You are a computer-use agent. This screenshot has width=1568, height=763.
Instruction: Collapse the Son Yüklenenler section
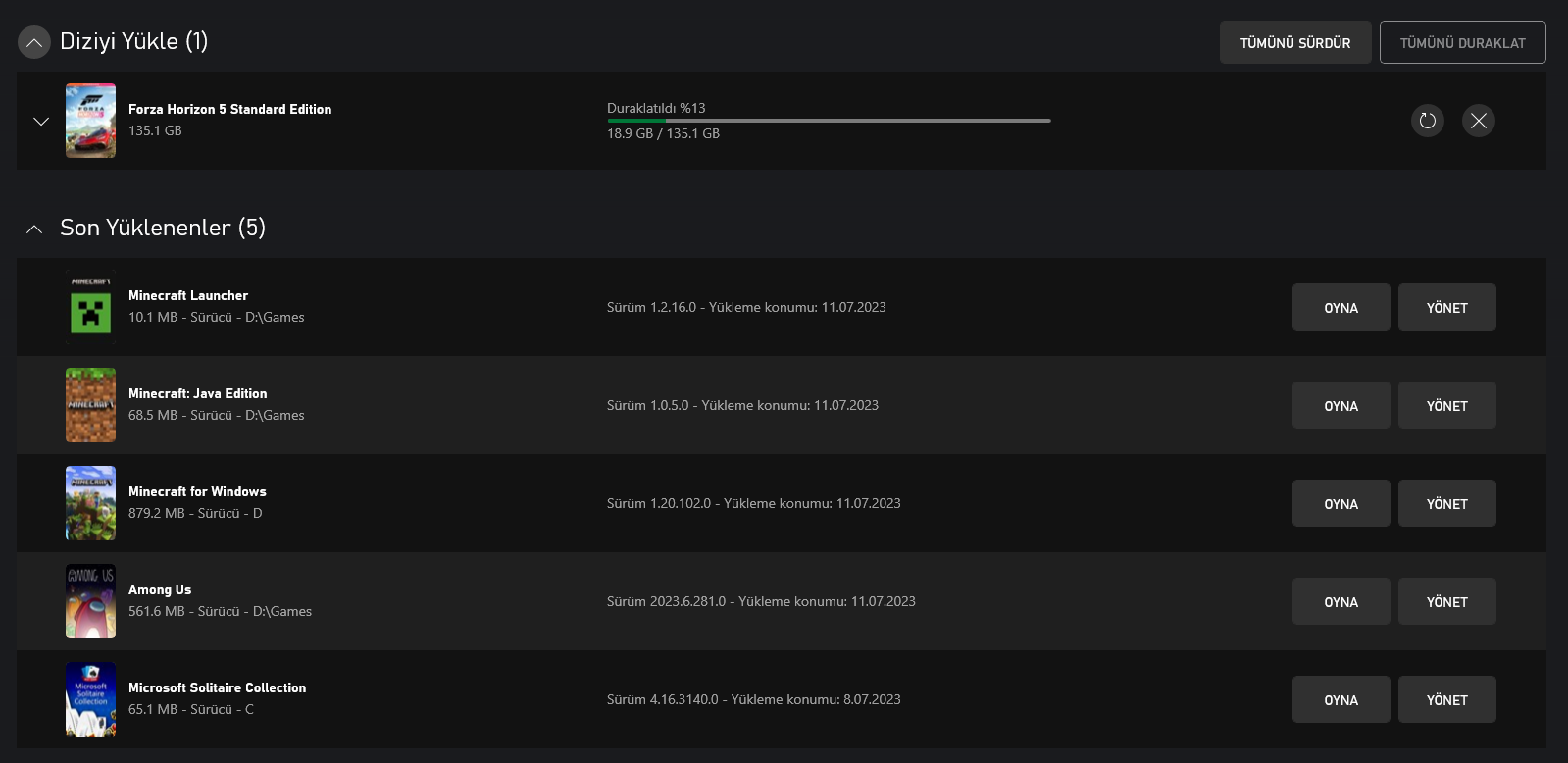[x=34, y=229]
